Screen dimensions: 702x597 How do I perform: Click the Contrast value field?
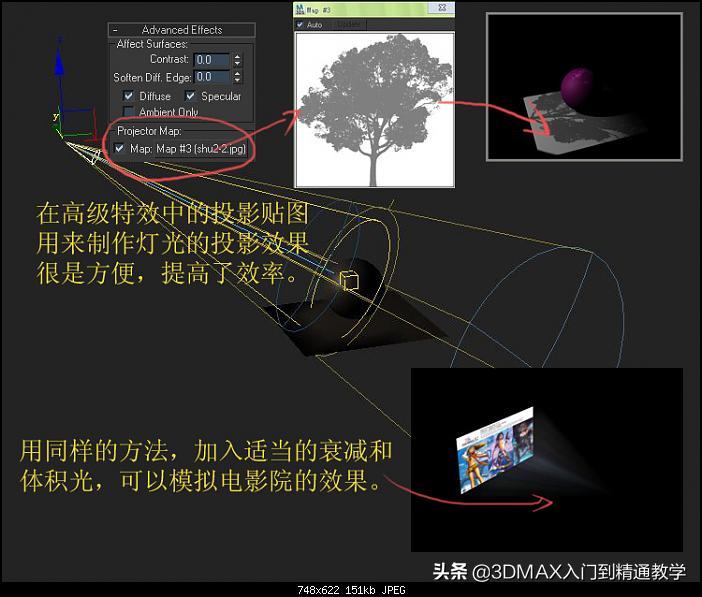pos(212,60)
